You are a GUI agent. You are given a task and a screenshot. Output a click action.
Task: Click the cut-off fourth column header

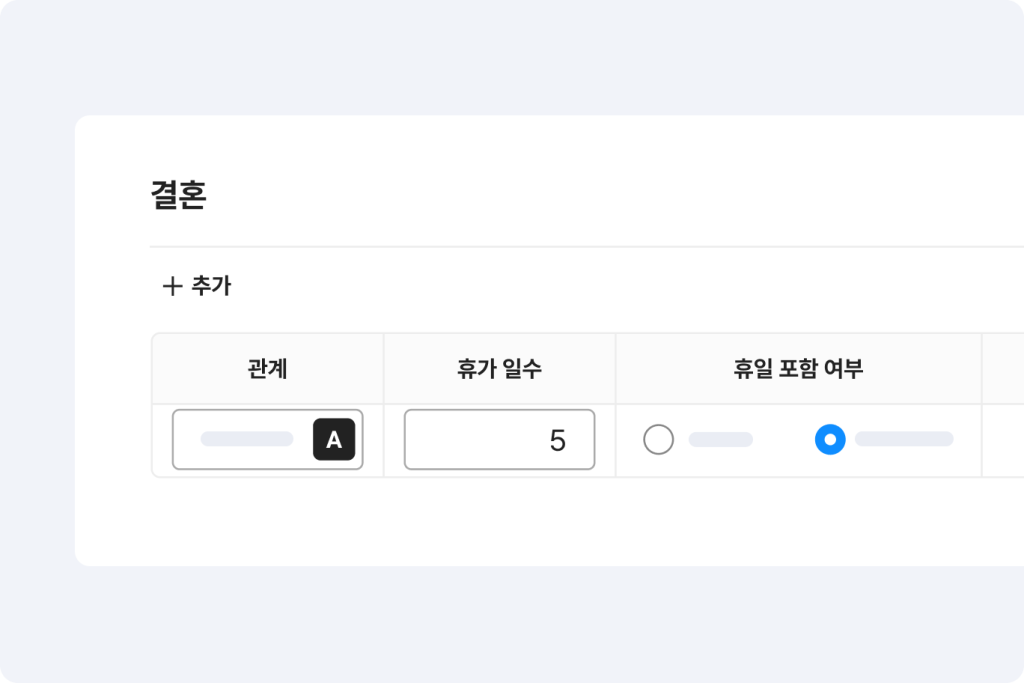click(x=1003, y=369)
